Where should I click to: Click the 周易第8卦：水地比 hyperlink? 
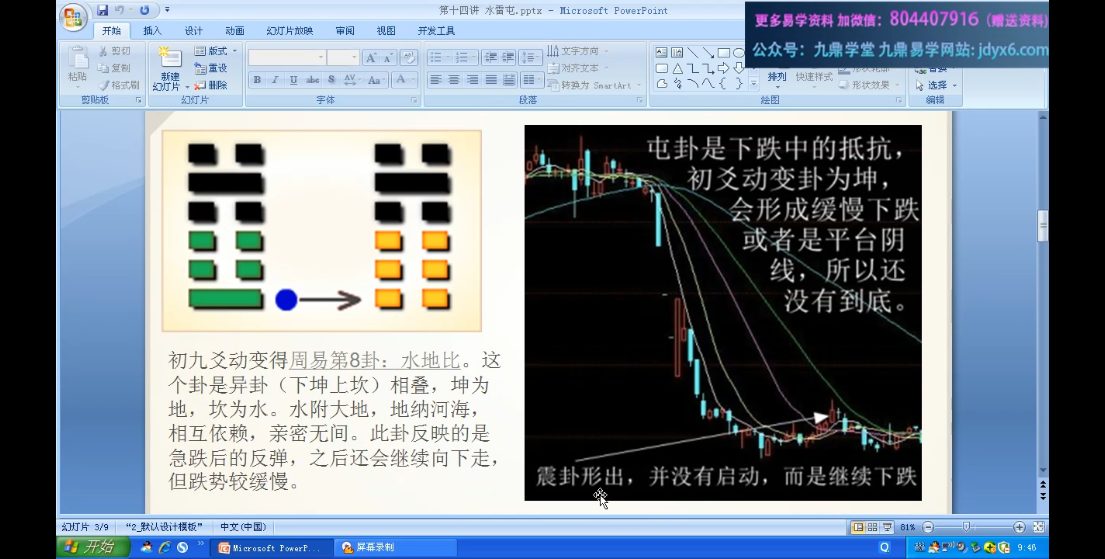(x=376, y=360)
